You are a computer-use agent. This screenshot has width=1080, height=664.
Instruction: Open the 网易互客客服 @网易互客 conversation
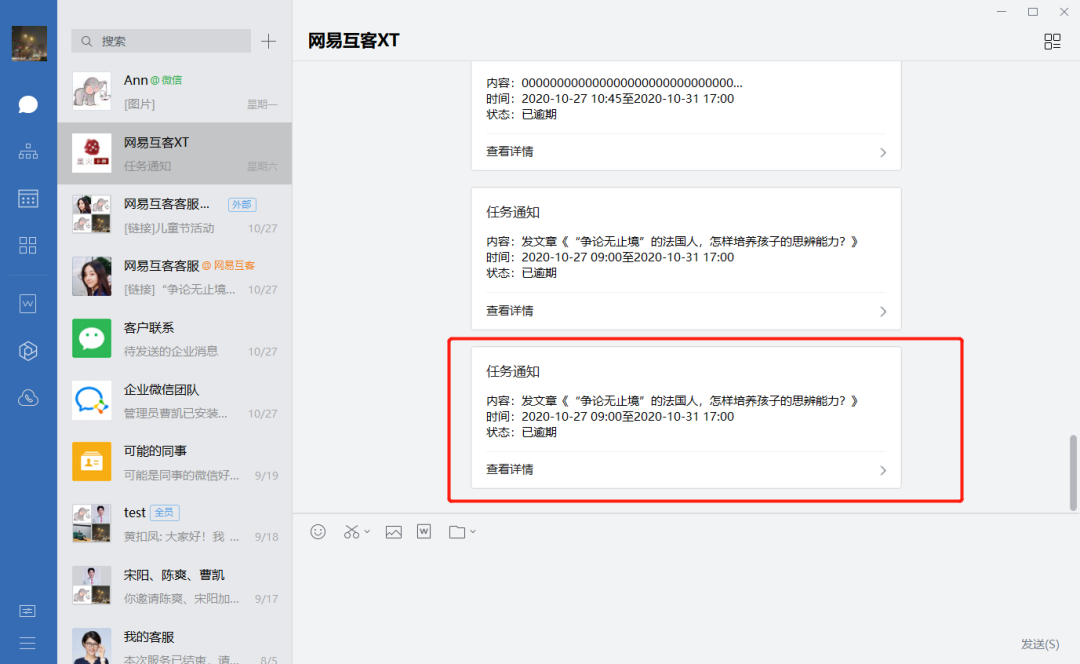click(x=175, y=276)
